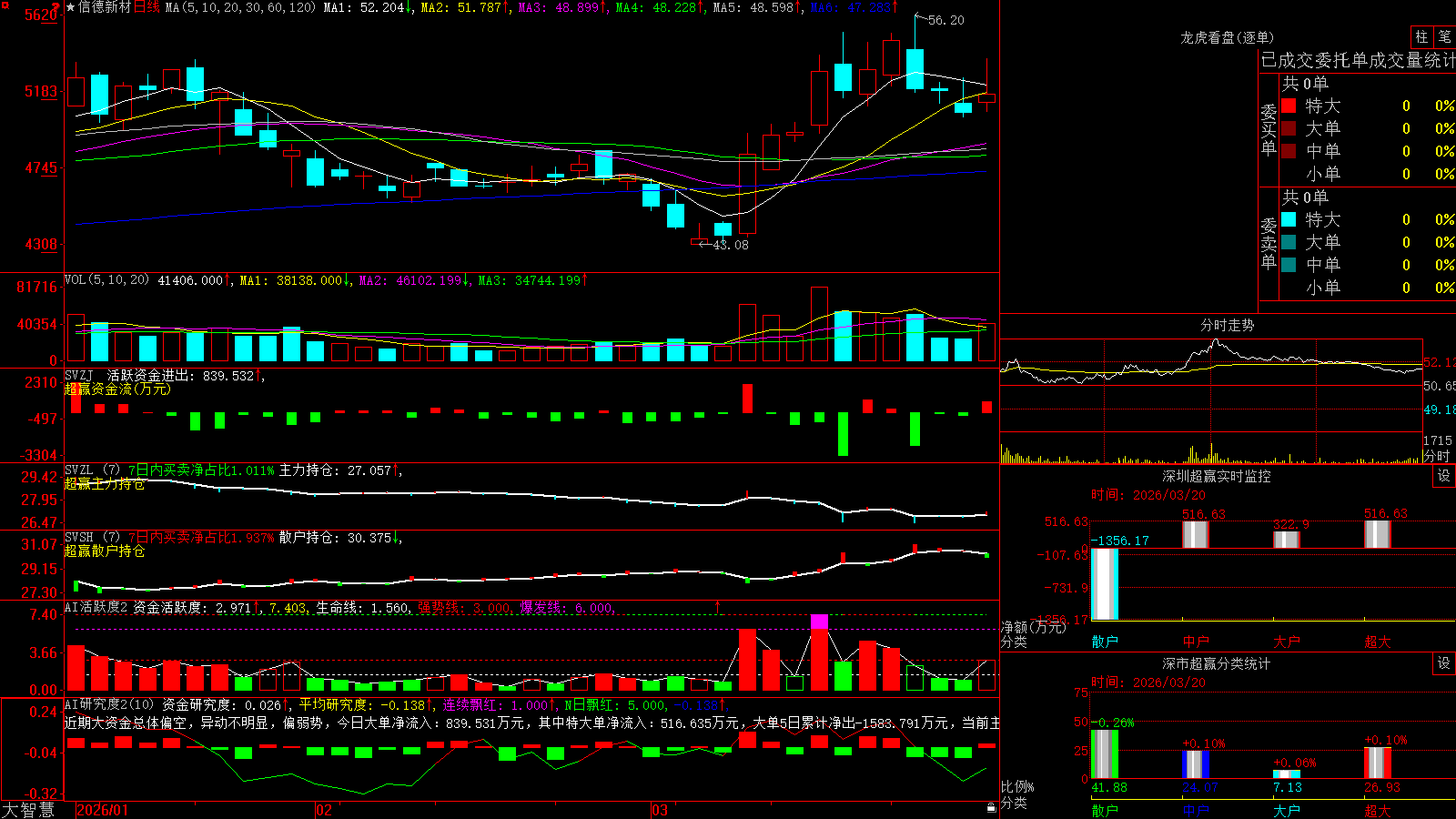1456x819 pixels.
Task: Click the 43.08 low price marker
Action: 731,245
